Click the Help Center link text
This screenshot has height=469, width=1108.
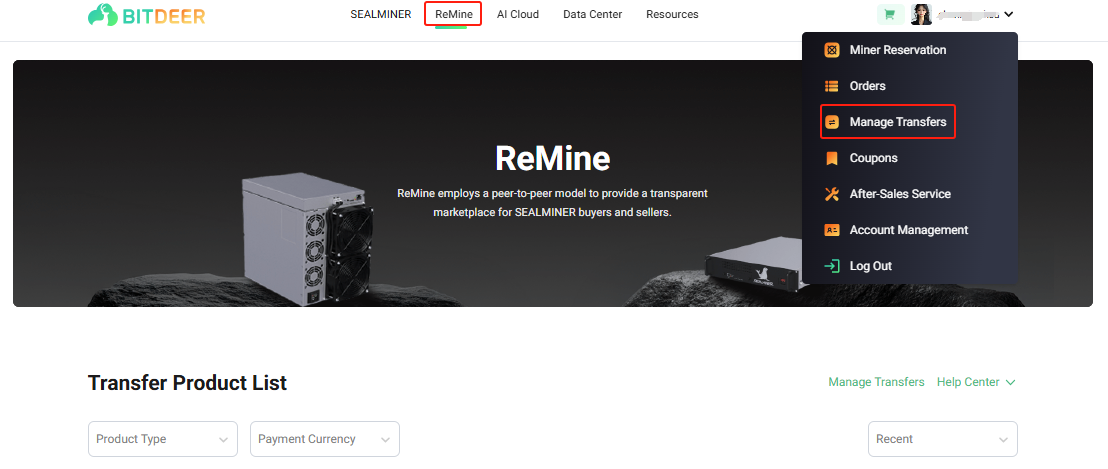(968, 382)
